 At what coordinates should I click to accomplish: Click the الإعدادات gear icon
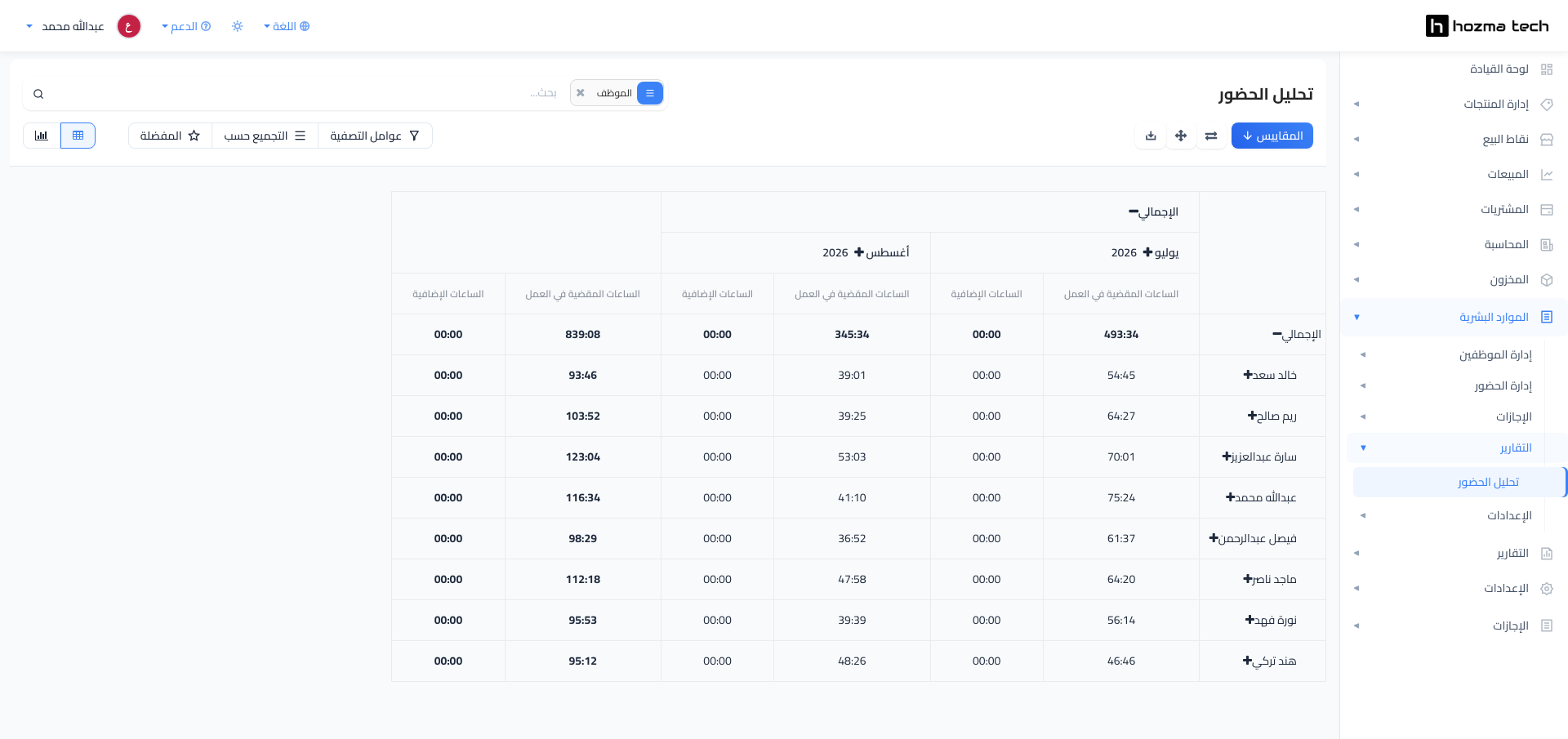[1547, 589]
